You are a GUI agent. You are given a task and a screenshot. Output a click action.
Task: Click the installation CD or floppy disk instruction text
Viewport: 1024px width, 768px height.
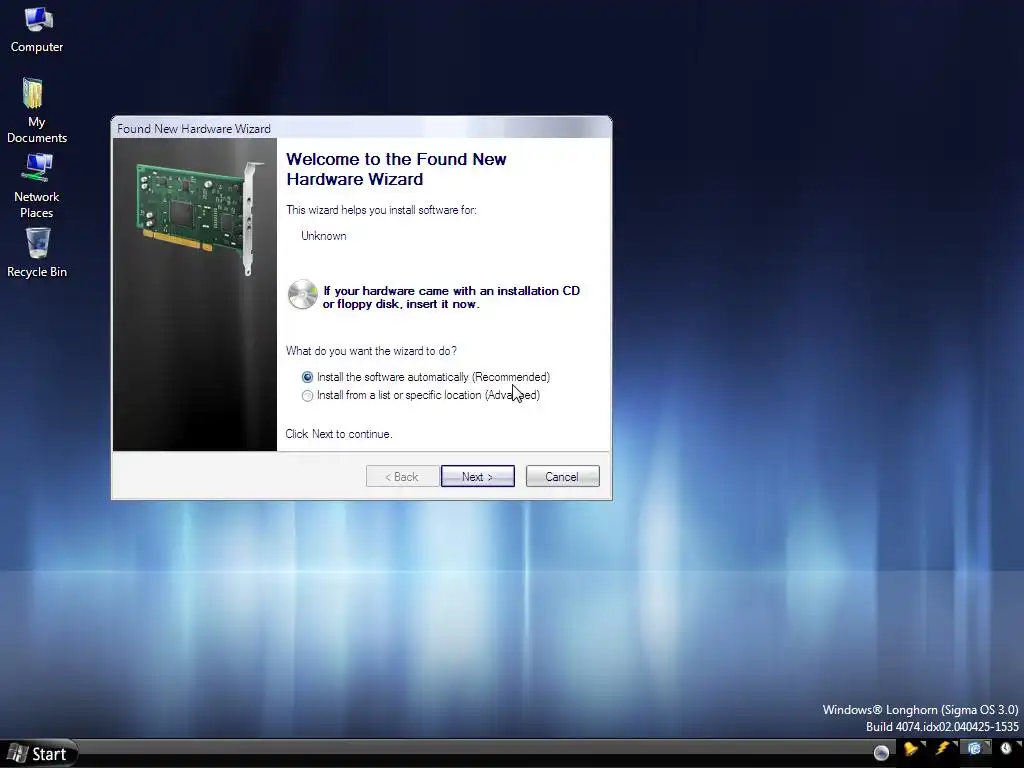tap(451, 297)
